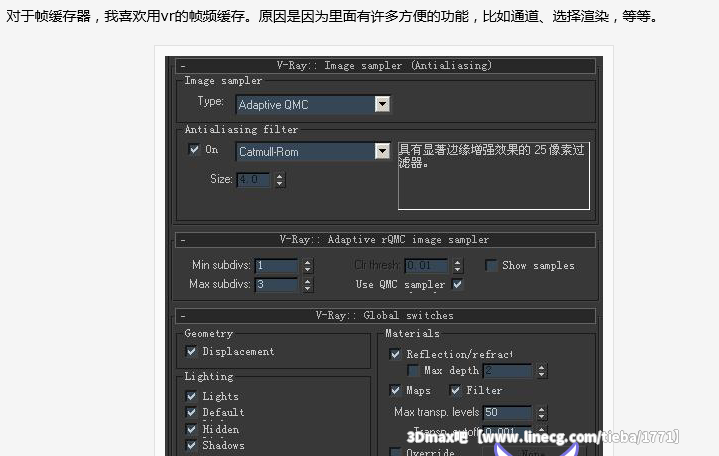Click the Max subdivs spinner arrows
The width and height of the screenshot is (719, 456).
point(308,285)
